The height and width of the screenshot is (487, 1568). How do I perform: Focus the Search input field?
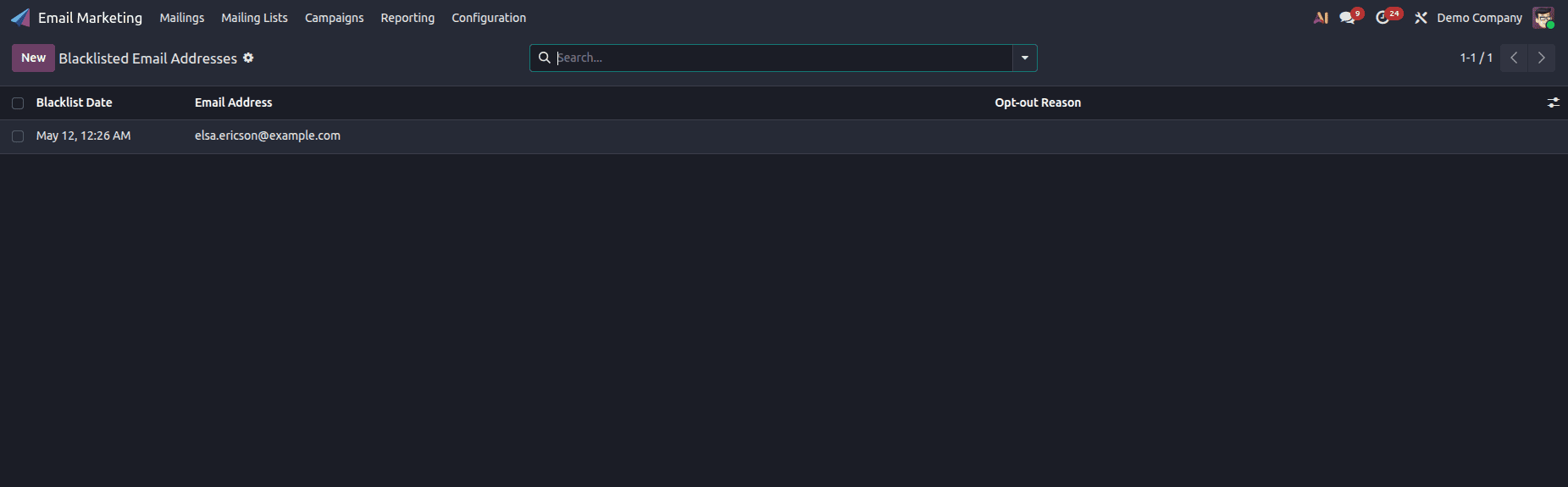coord(783,58)
